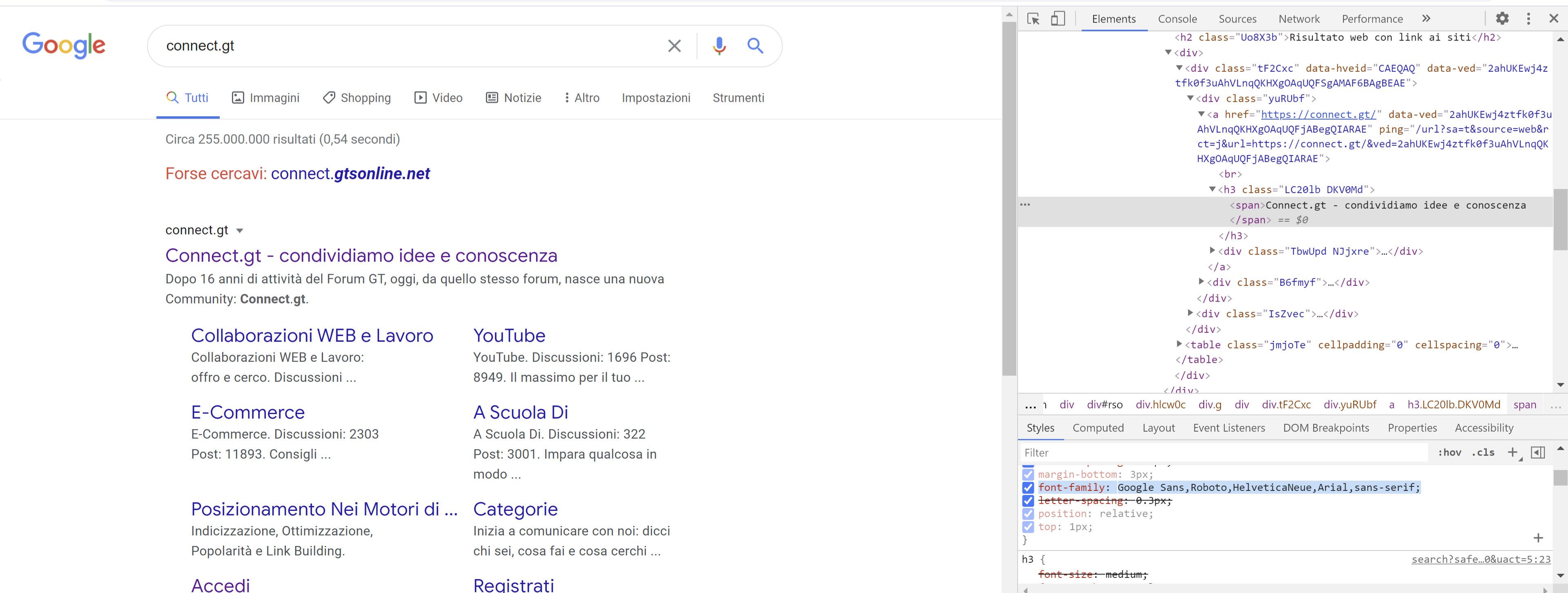Open the Accessibility tab
Screen dimensions: 1568x593
tap(1484, 428)
